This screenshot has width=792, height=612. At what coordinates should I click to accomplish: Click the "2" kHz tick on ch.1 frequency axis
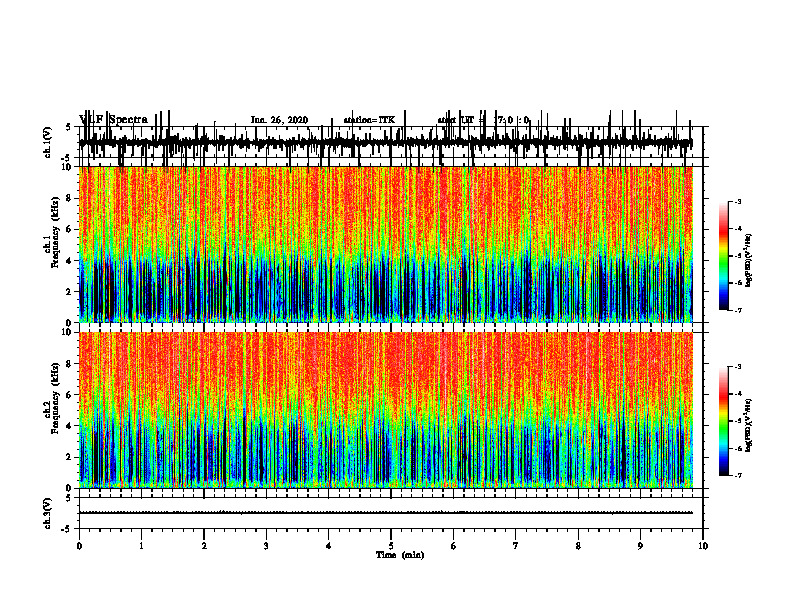click(69, 292)
